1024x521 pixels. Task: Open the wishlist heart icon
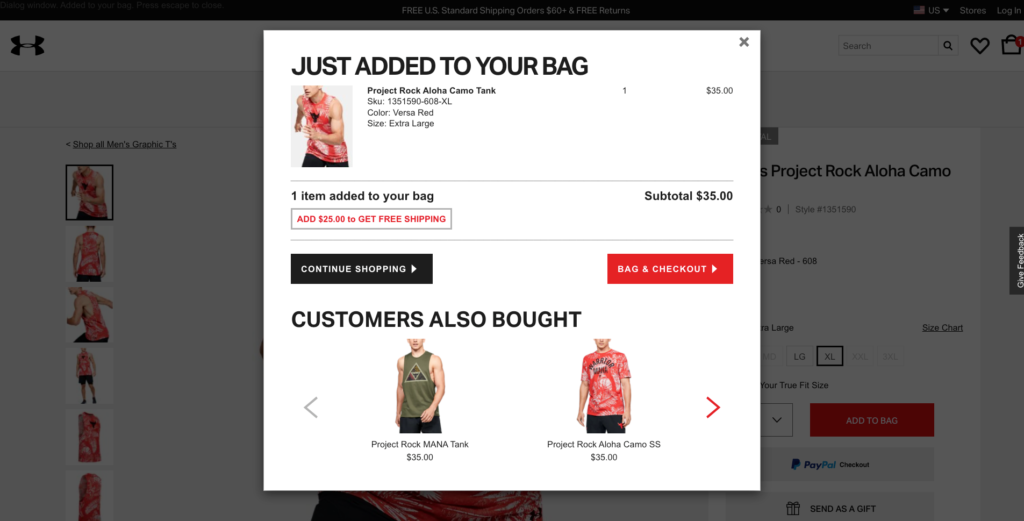pyautogui.click(x=980, y=46)
